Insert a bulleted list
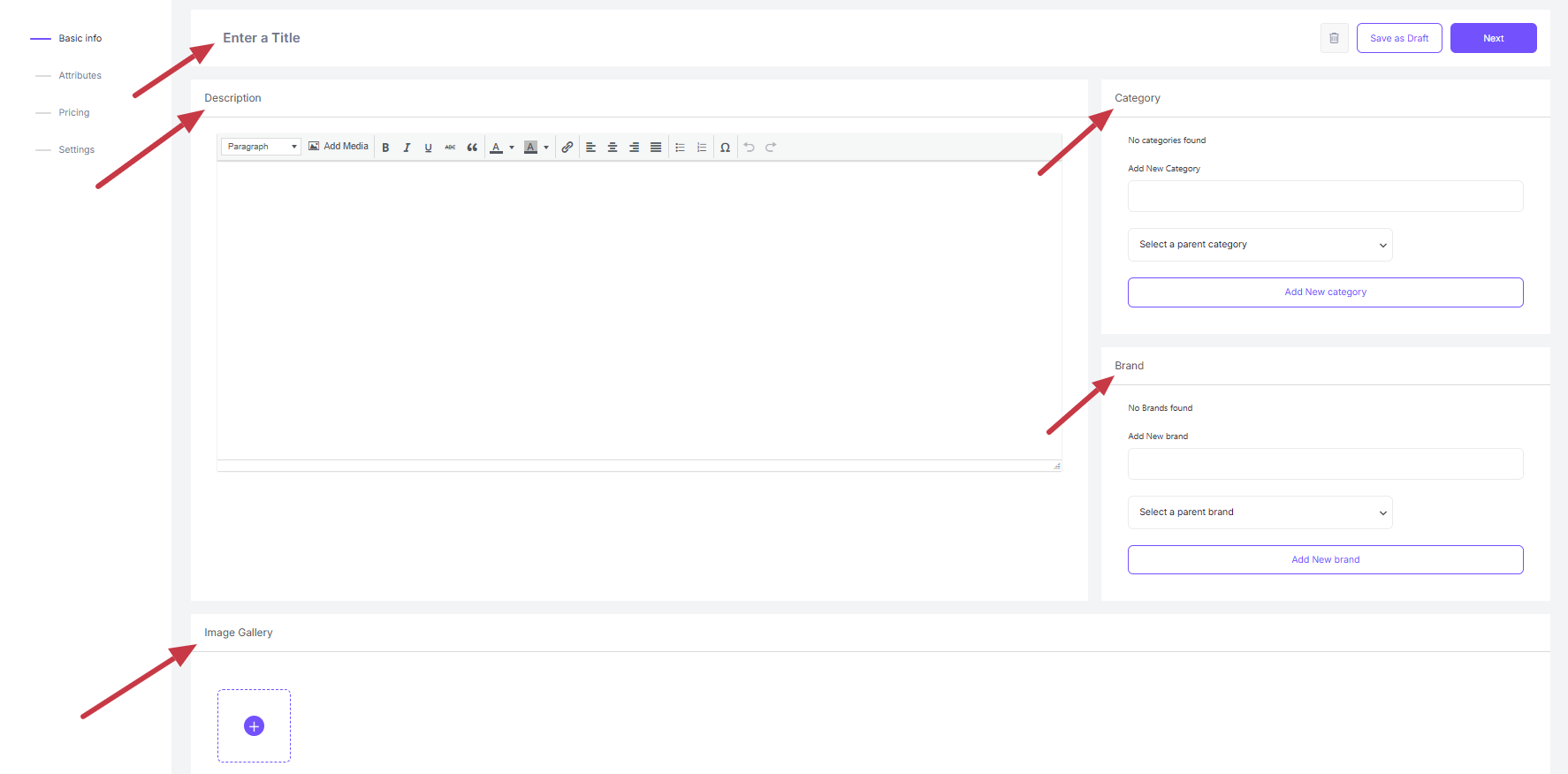1568x774 pixels. pos(680,148)
